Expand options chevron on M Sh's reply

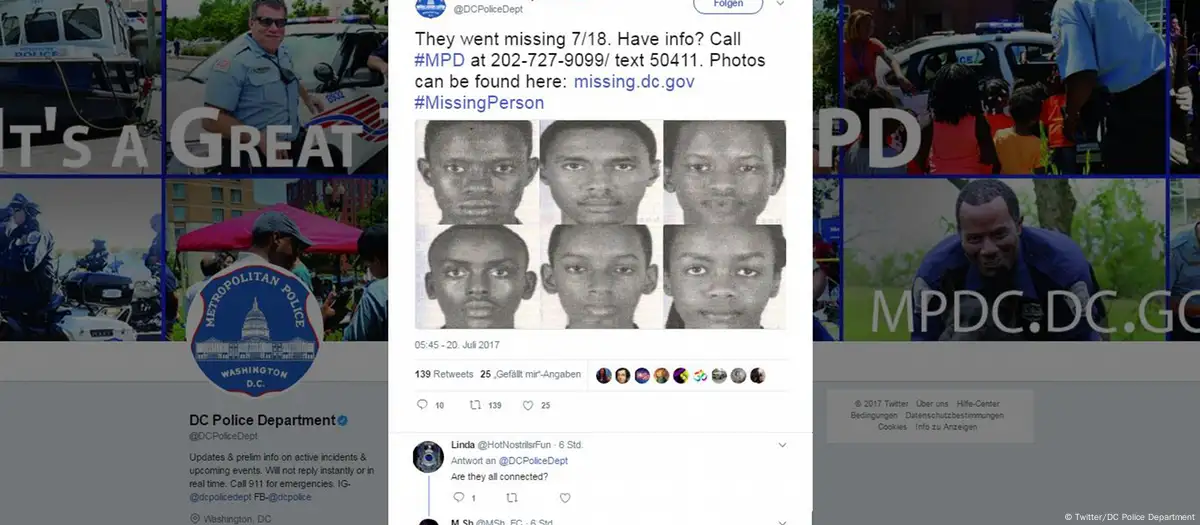click(782, 522)
